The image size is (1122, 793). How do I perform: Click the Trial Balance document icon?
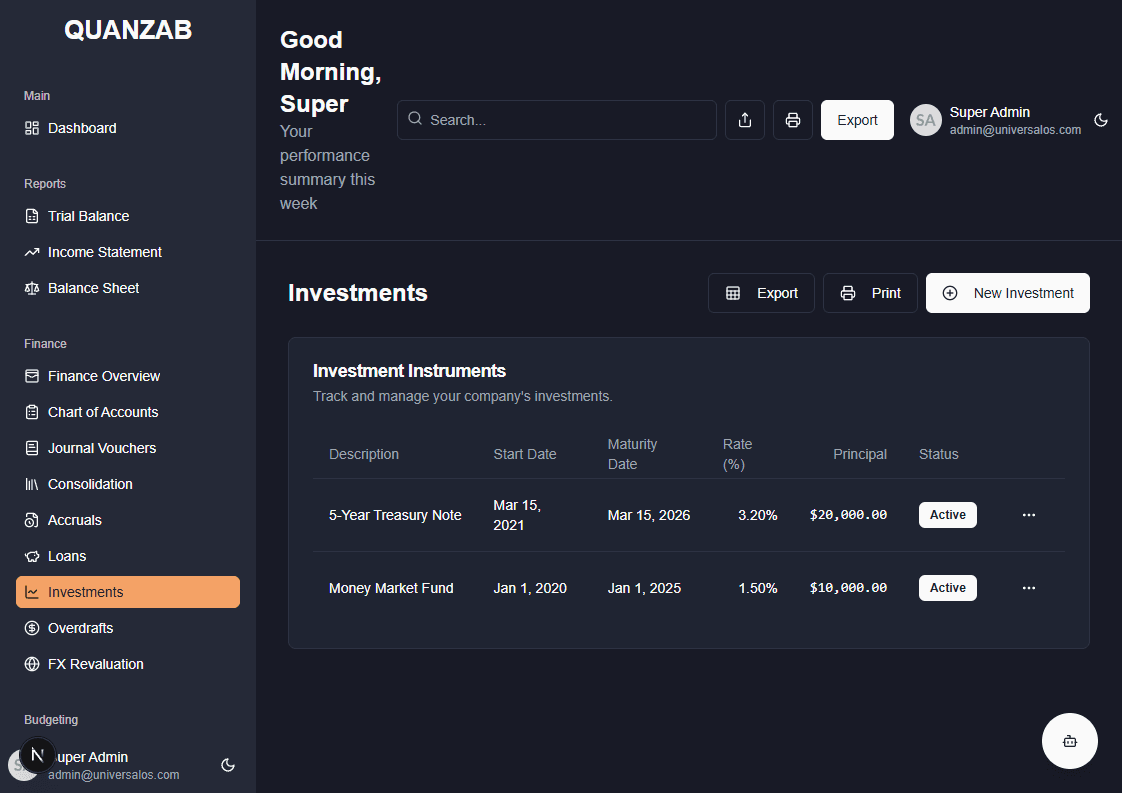coord(31,216)
